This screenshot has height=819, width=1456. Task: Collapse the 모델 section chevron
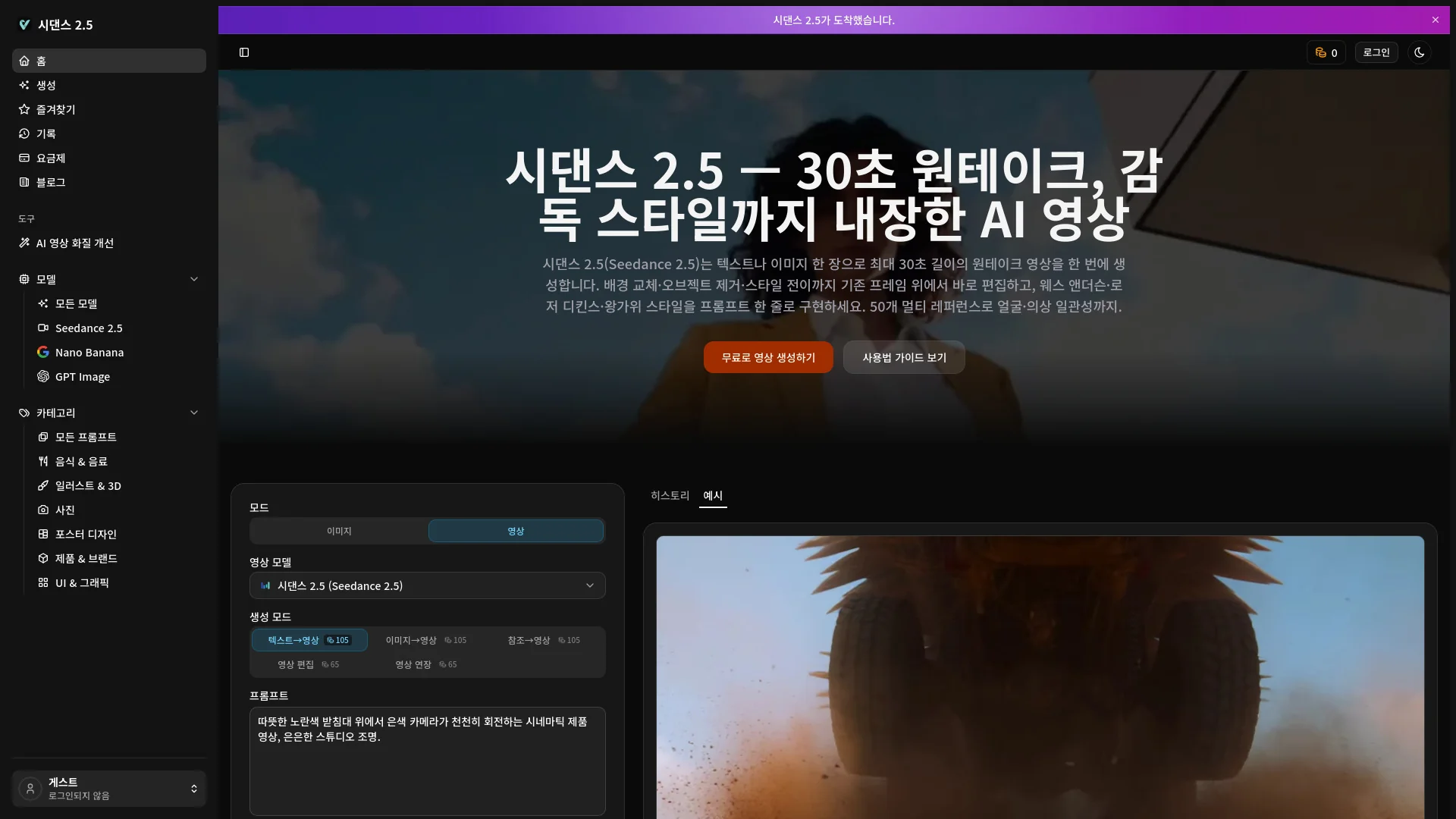point(194,279)
